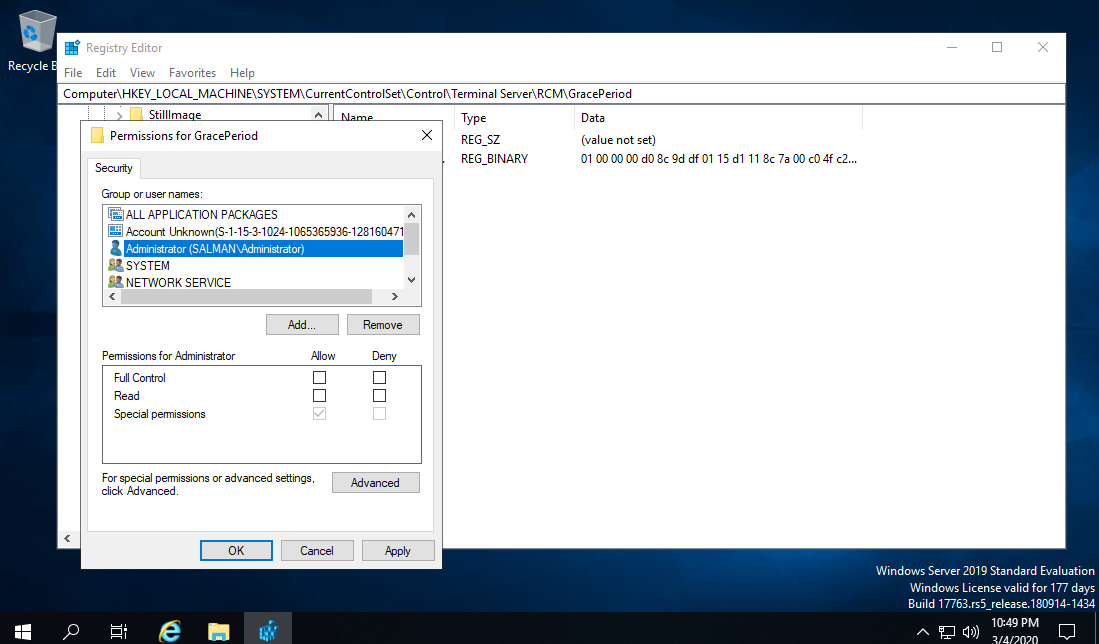
Task: Open Advanced permission settings
Action: pyautogui.click(x=376, y=483)
